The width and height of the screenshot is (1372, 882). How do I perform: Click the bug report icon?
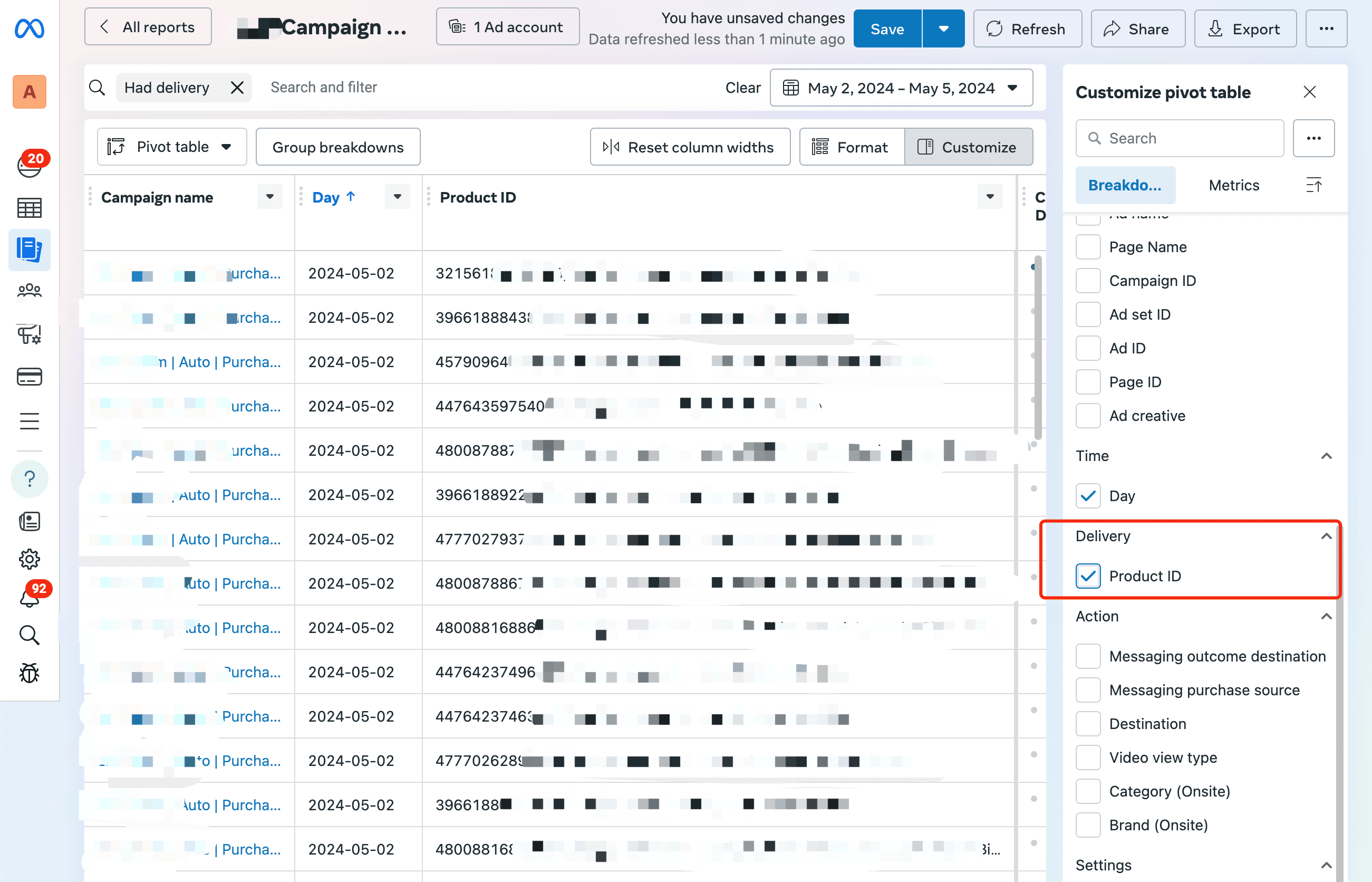[29, 674]
